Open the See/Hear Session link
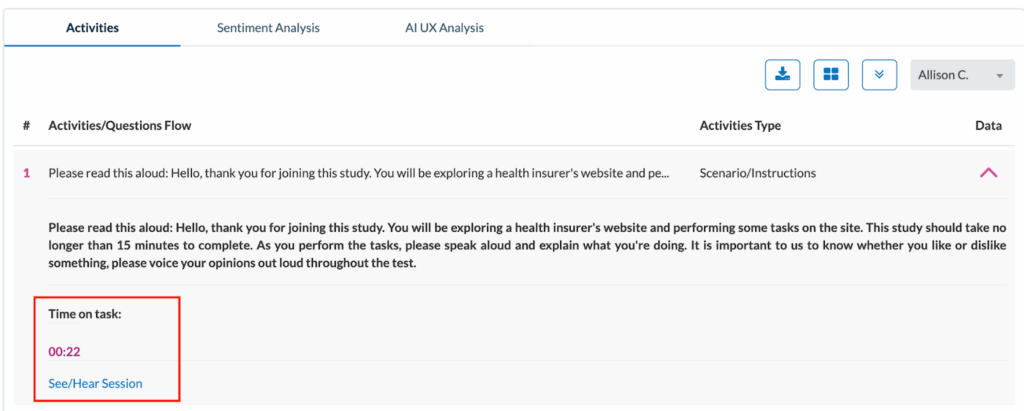Screen dimensions: 1024x411 tap(95, 383)
